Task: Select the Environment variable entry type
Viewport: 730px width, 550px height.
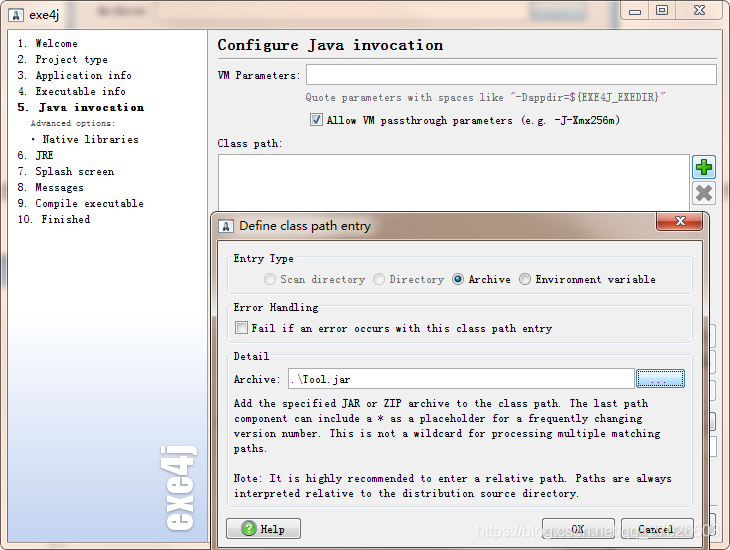Action: tap(525, 279)
